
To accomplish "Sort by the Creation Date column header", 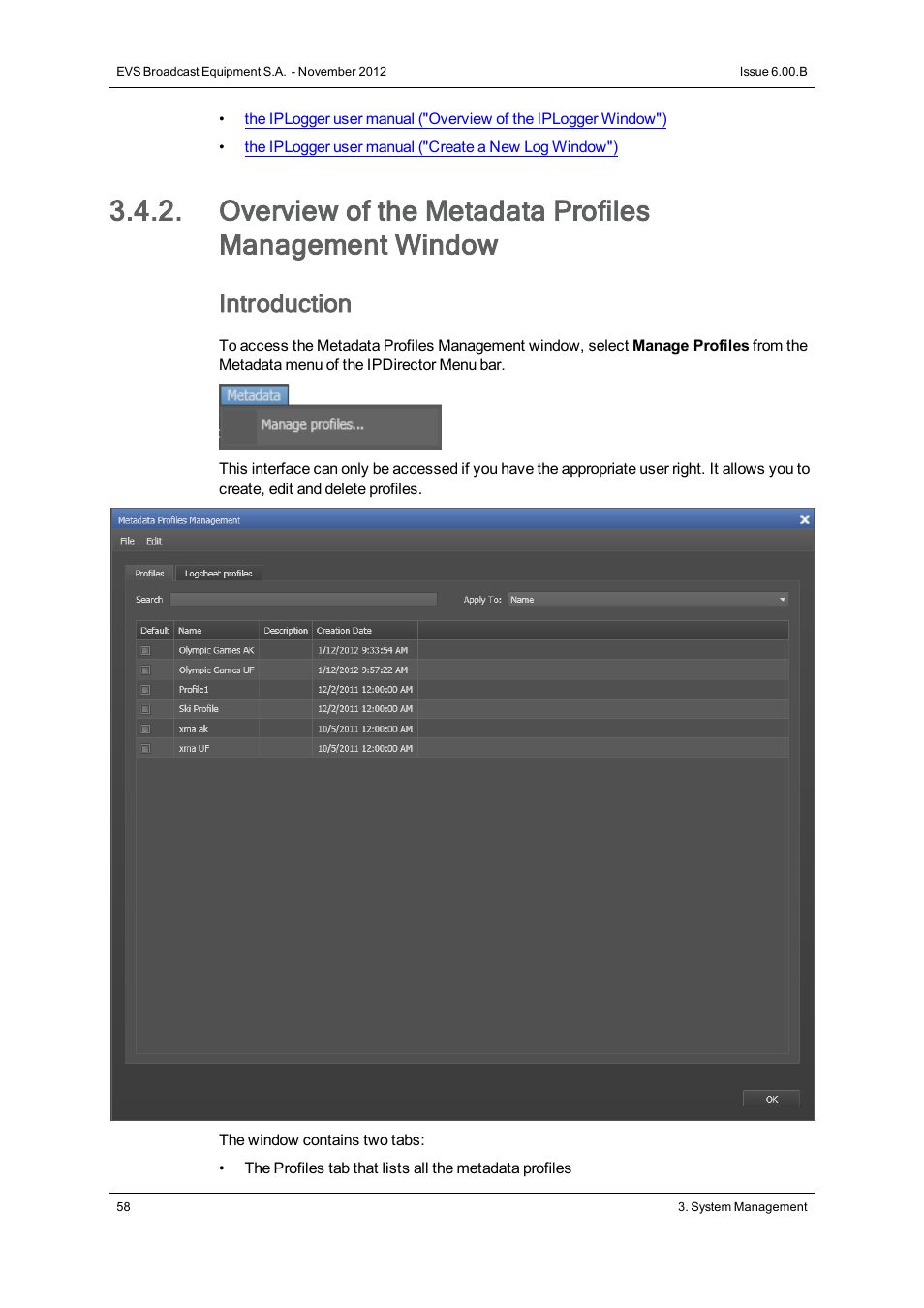I will point(365,631).
